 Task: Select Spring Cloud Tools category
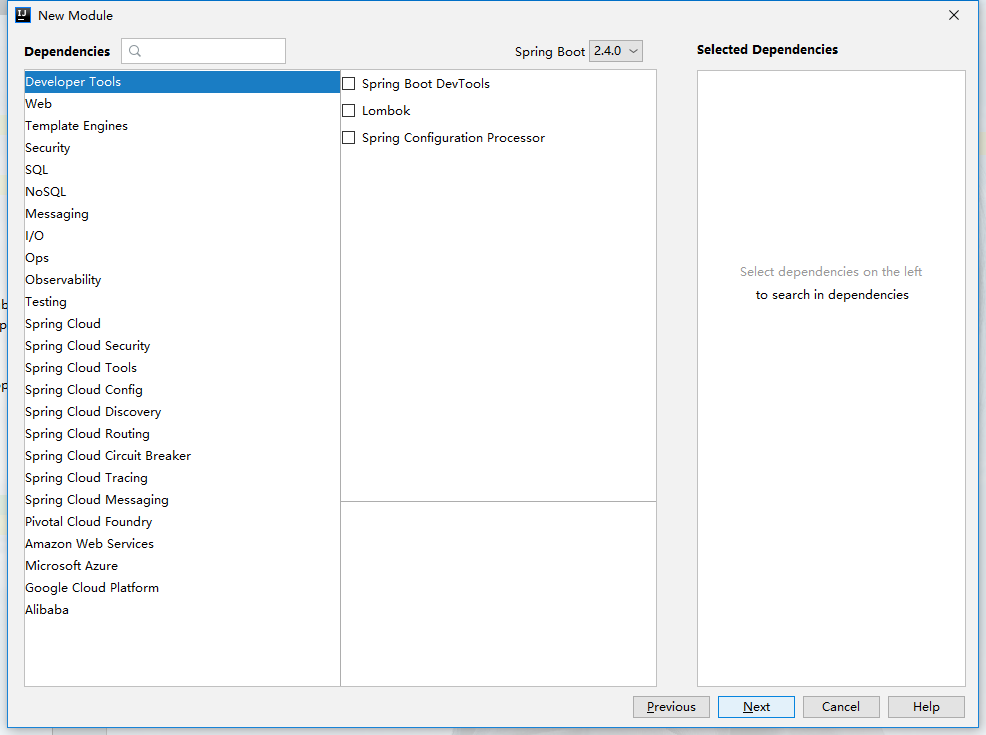(x=182, y=368)
